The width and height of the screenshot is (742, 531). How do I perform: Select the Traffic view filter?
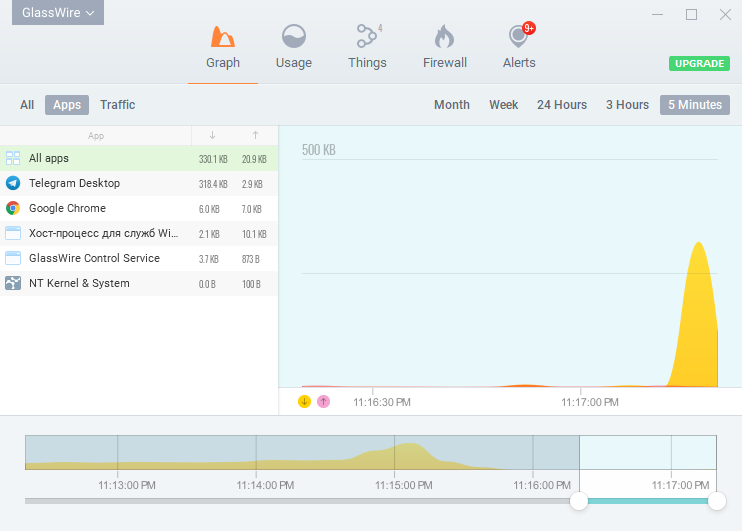coord(117,105)
